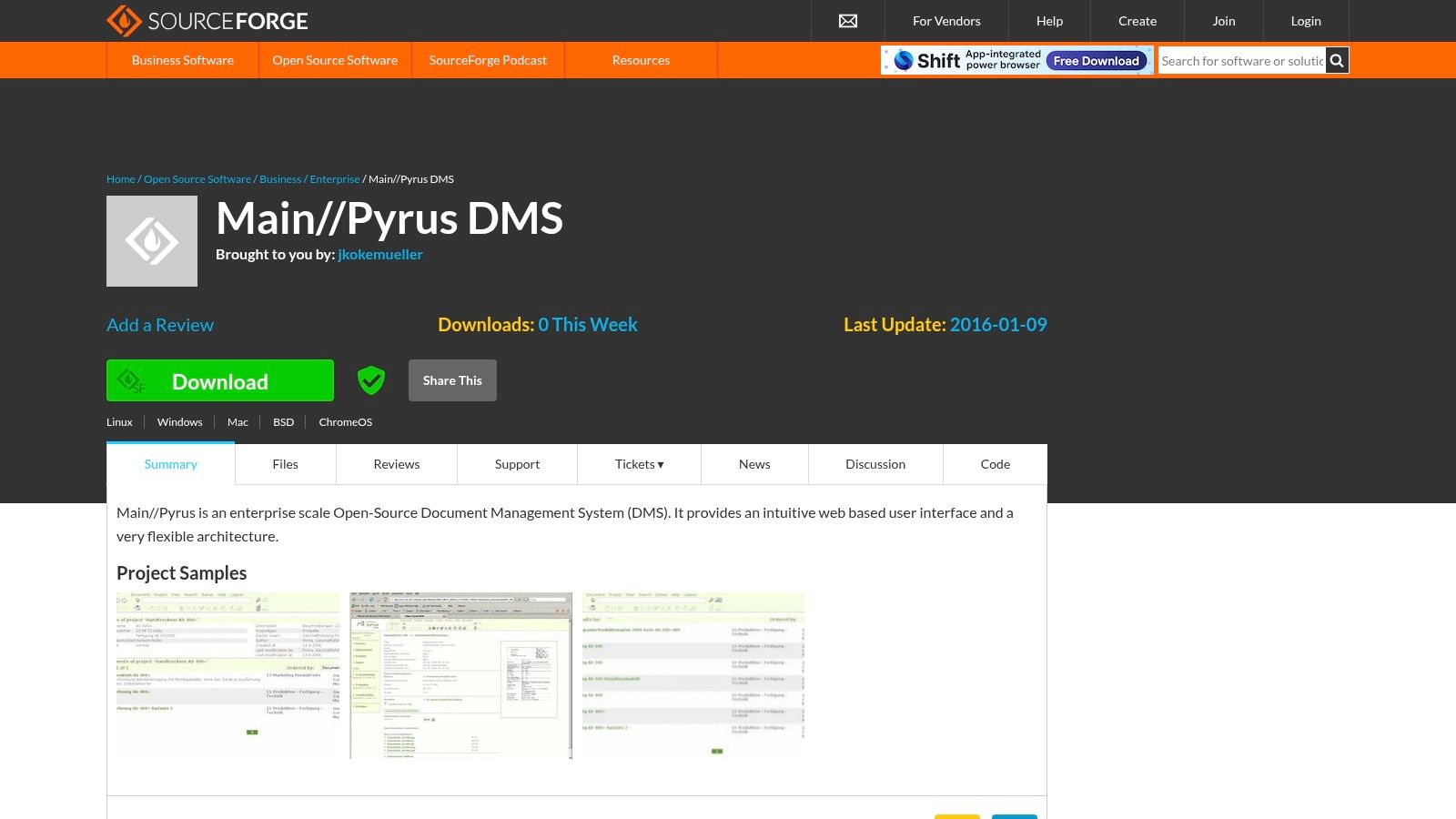Click the Add a Review link
The height and width of the screenshot is (819, 1456).
(160, 325)
